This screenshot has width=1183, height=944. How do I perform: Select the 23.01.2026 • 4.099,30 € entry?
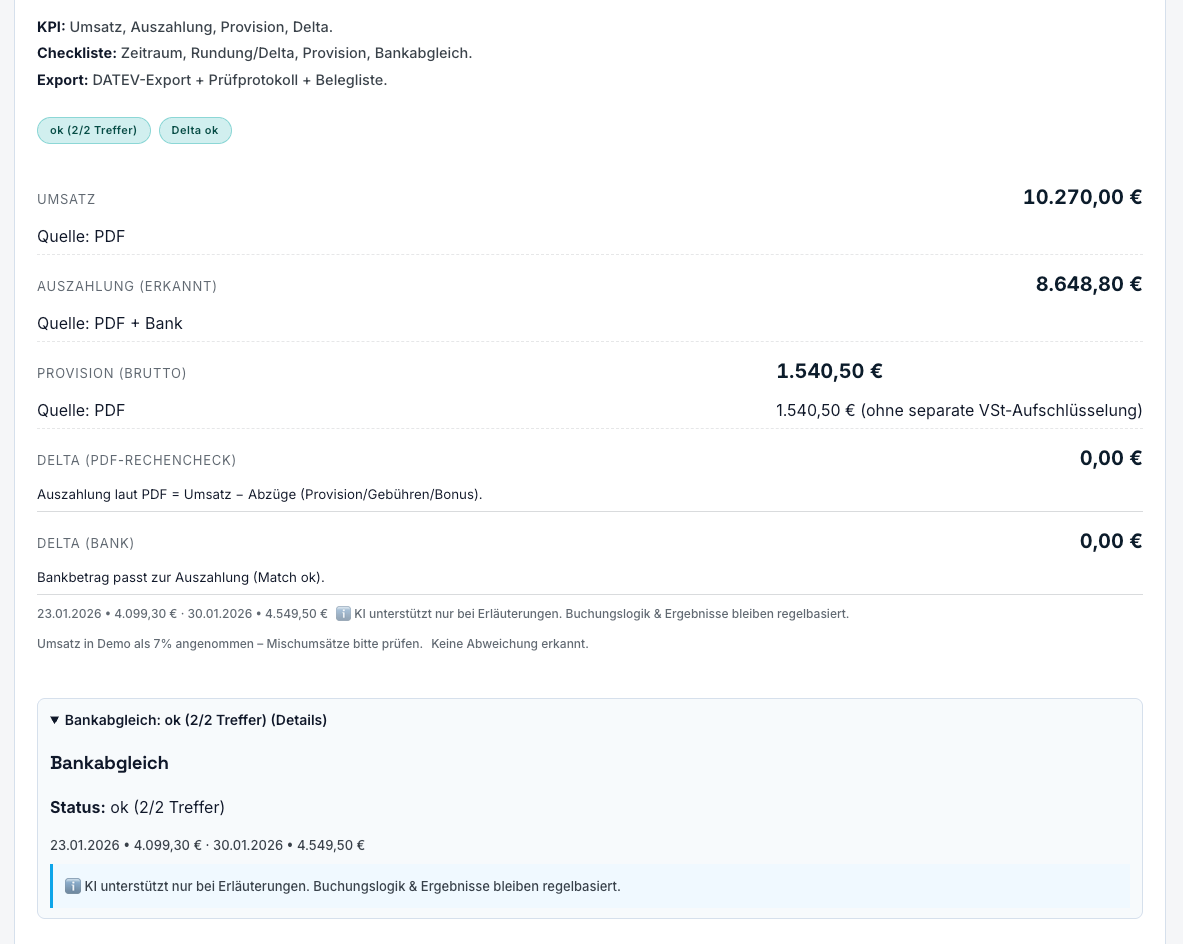click(124, 845)
